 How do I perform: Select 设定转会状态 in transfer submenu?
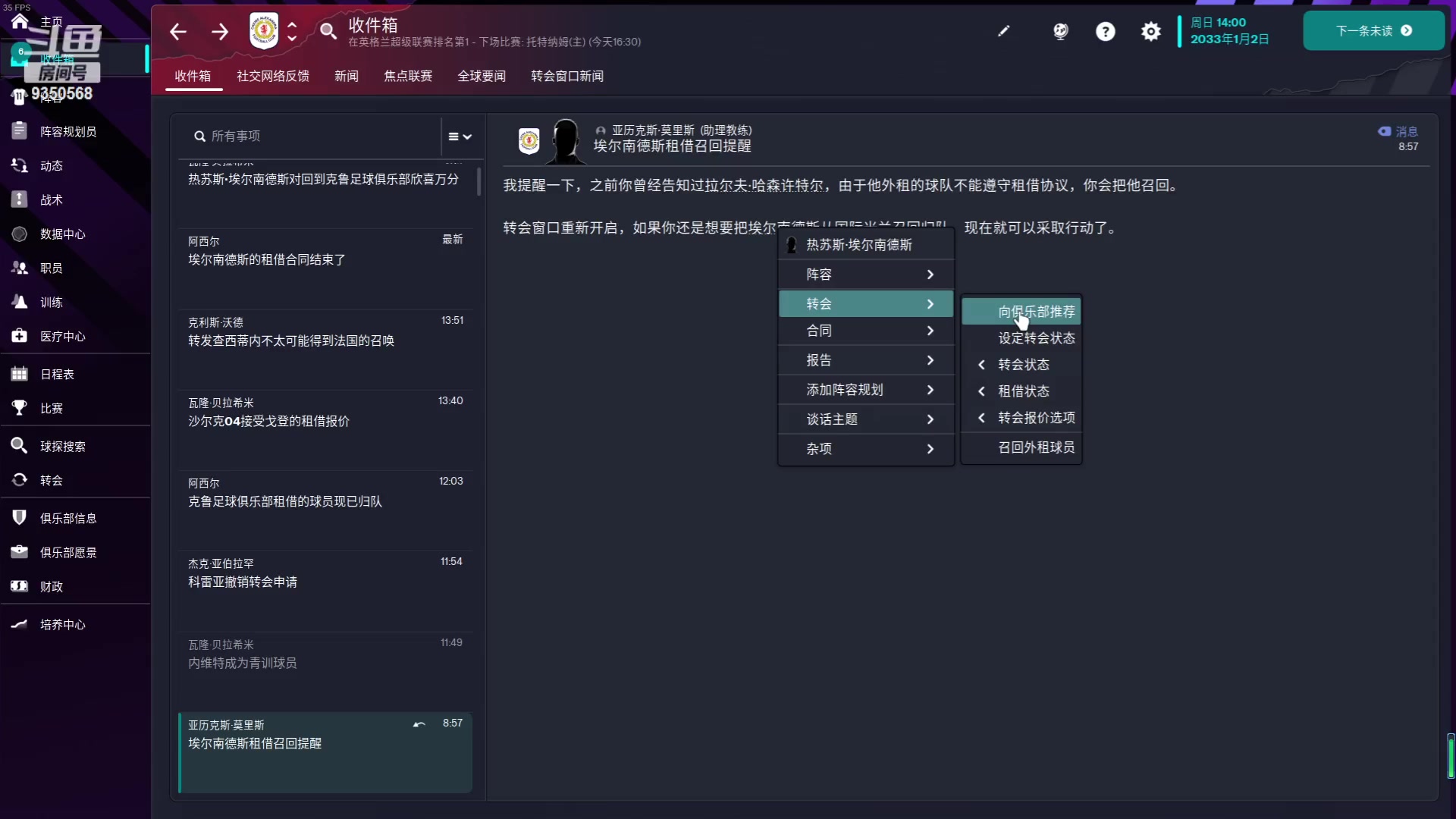click(x=1021, y=338)
